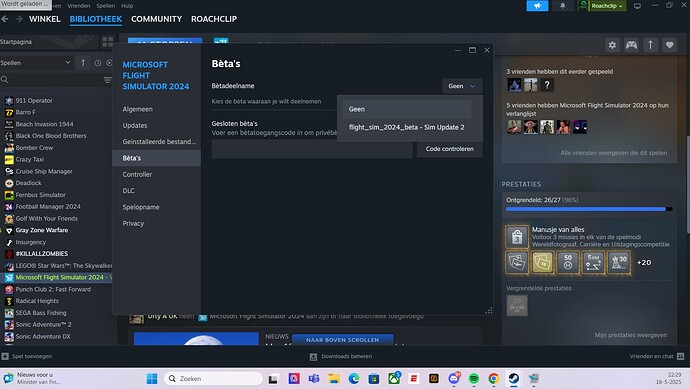Open the library grid view icon

(x=107, y=42)
